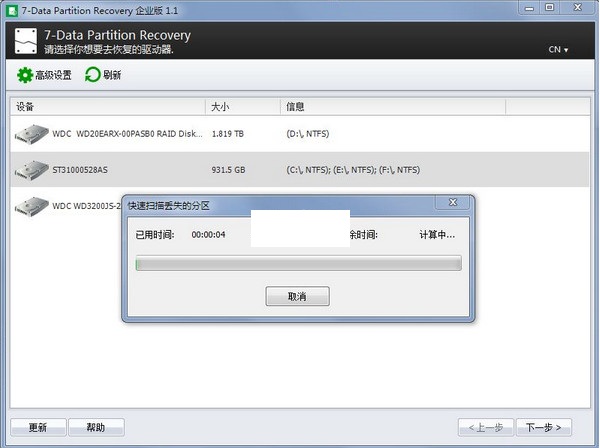This screenshot has width=600, height=448.
Task: Click the (D:\, NTFS) info text
Action: [308, 134]
